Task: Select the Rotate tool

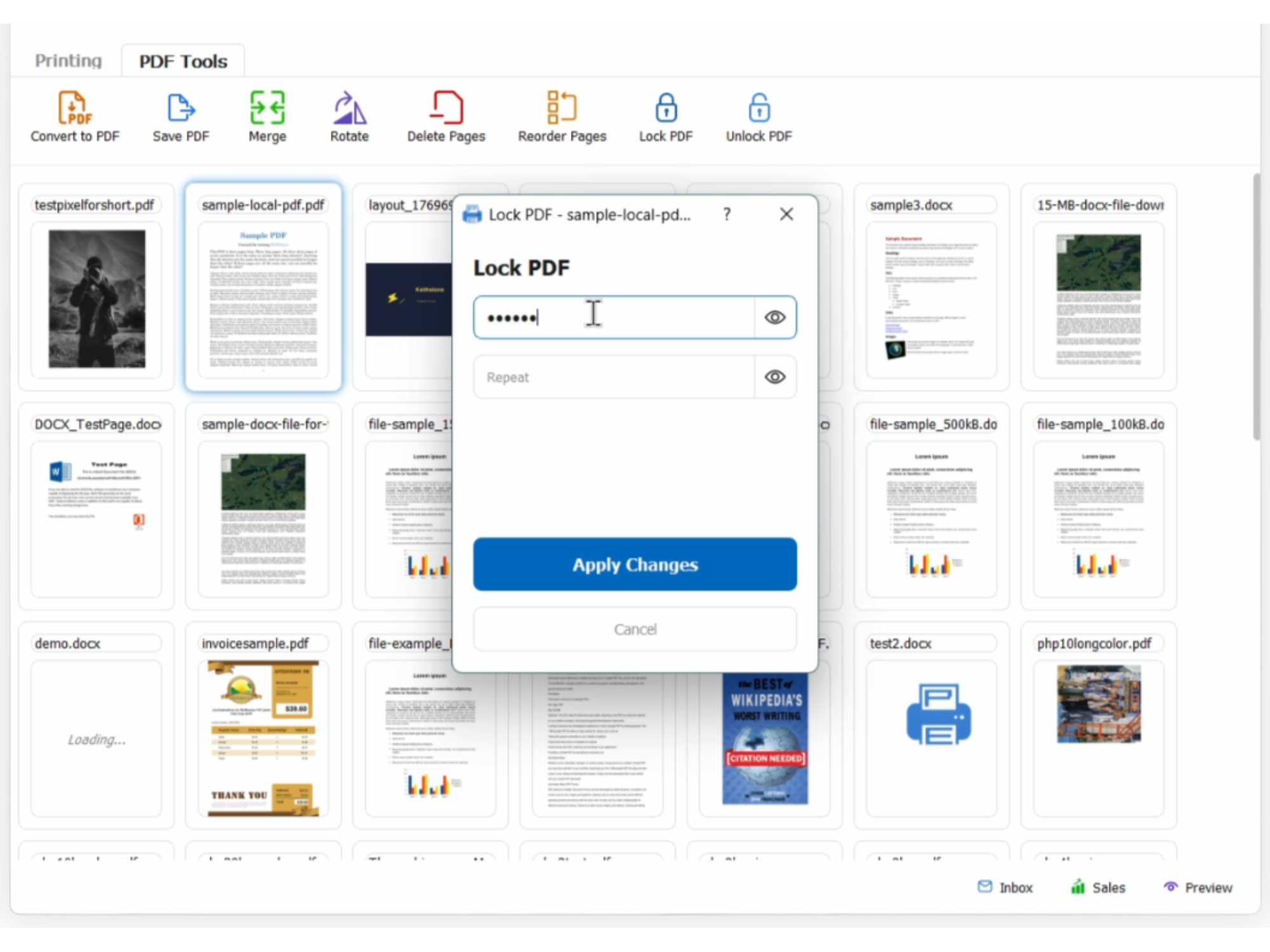Action: (349, 116)
